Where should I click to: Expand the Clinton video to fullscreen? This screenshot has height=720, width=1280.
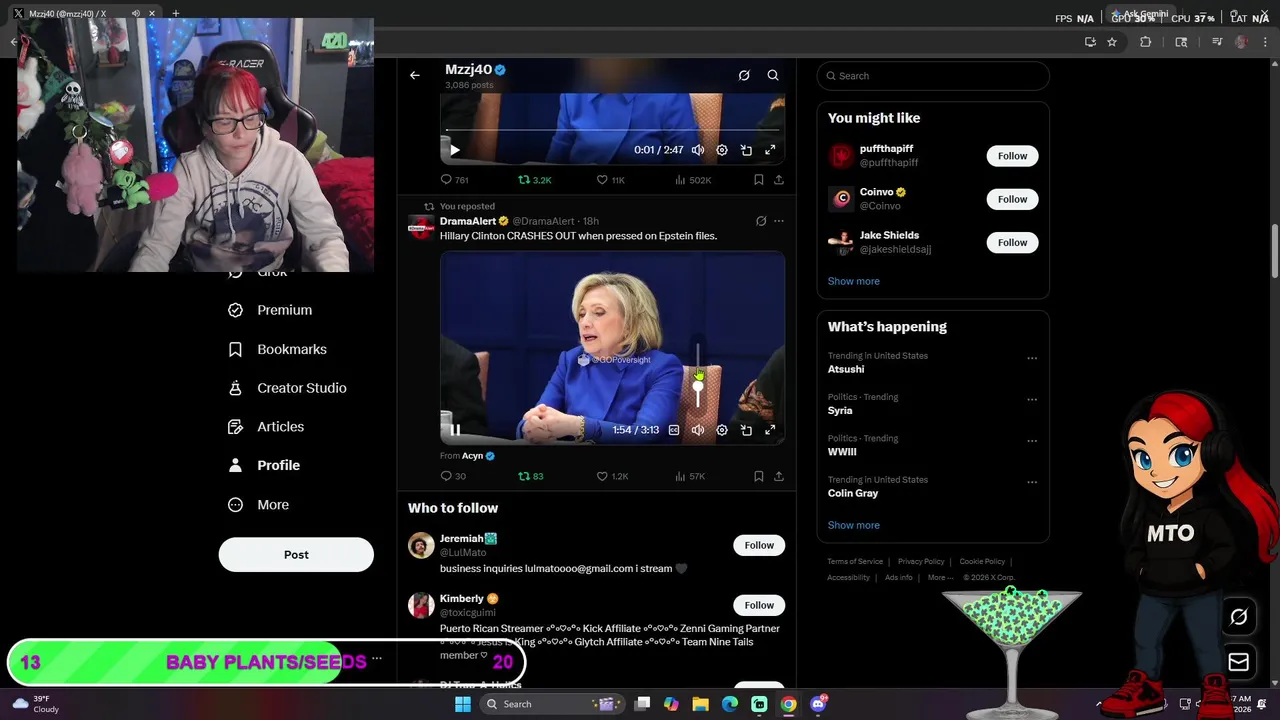(770, 430)
